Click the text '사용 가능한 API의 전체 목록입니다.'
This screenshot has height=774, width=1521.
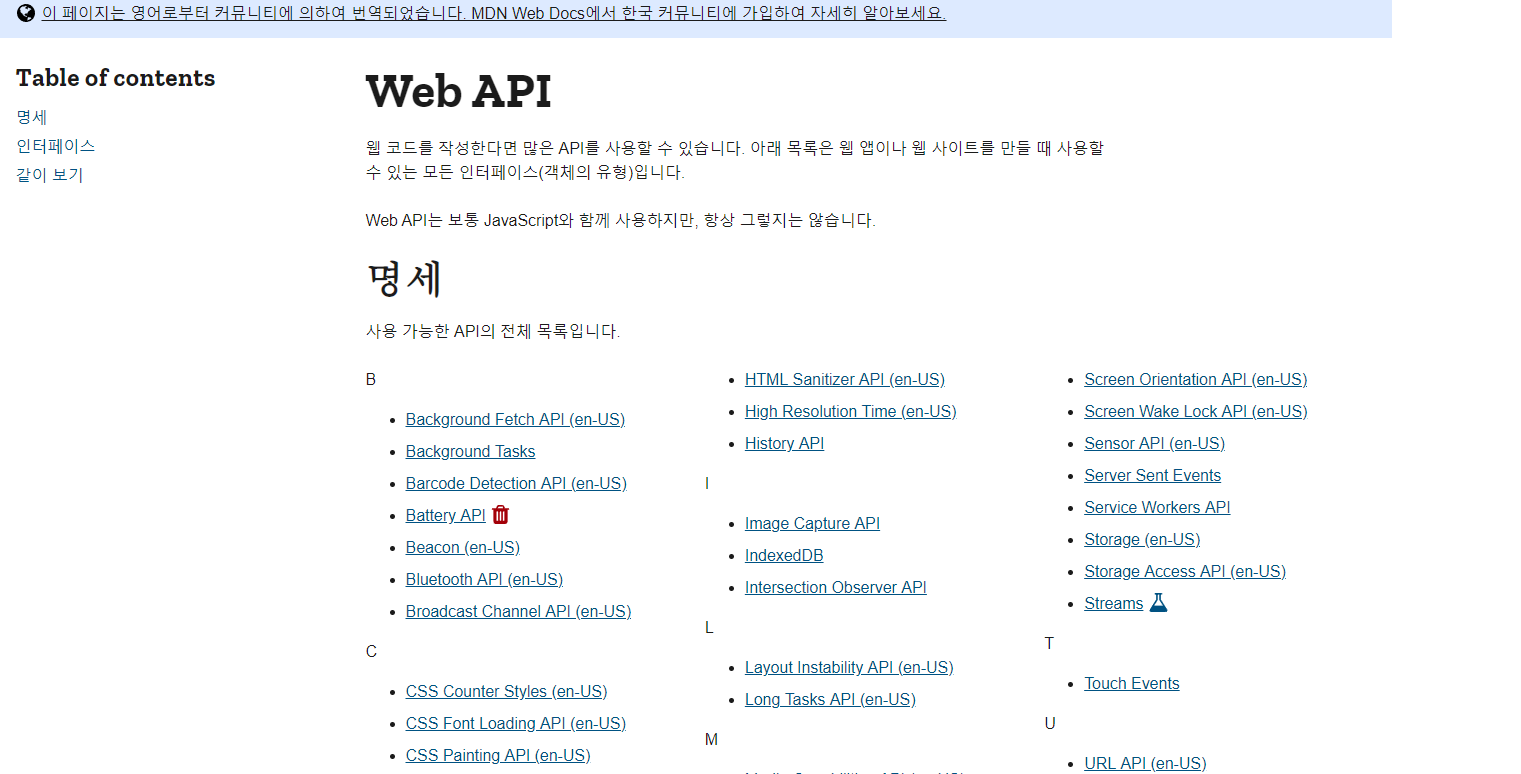(493, 331)
